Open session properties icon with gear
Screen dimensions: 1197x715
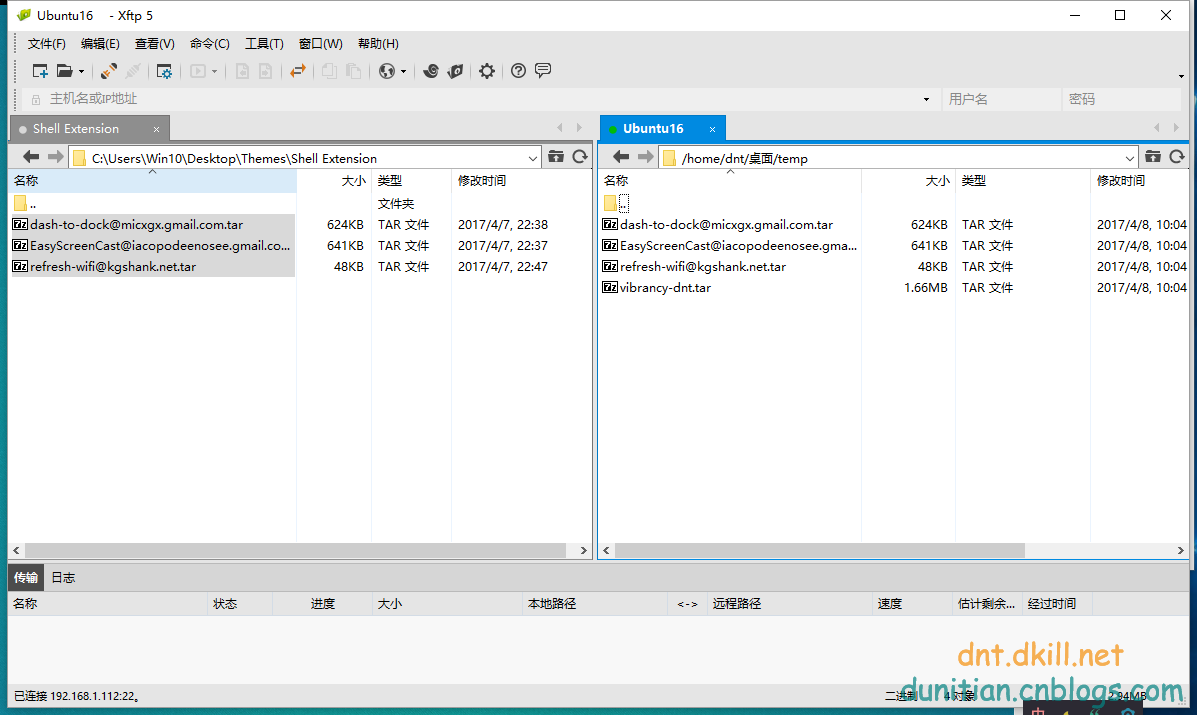[x=164, y=71]
